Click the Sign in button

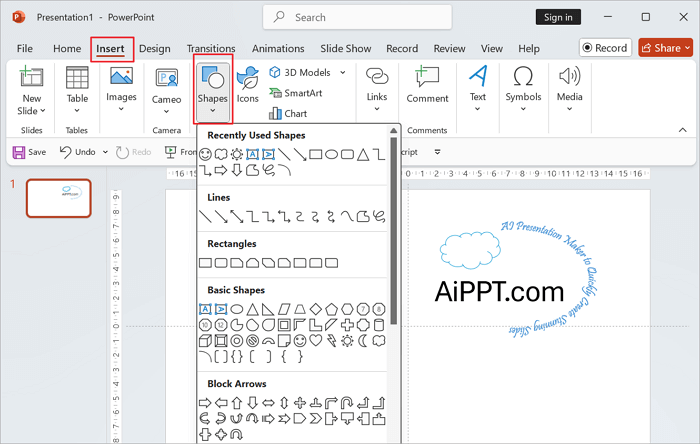tap(558, 17)
